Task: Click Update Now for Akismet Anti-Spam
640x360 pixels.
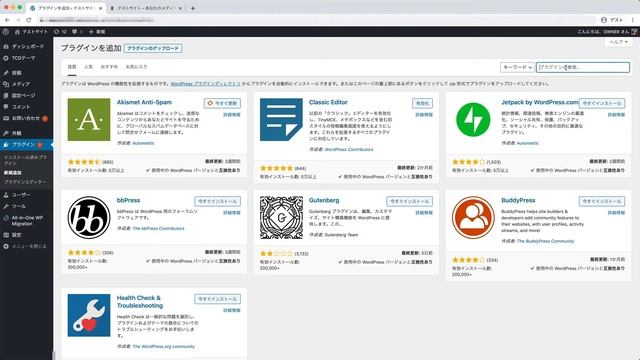Action: [x=222, y=103]
